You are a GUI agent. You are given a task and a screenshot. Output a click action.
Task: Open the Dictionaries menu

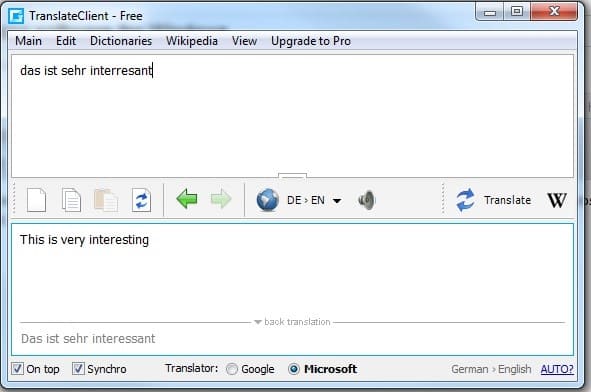click(x=121, y=41)
